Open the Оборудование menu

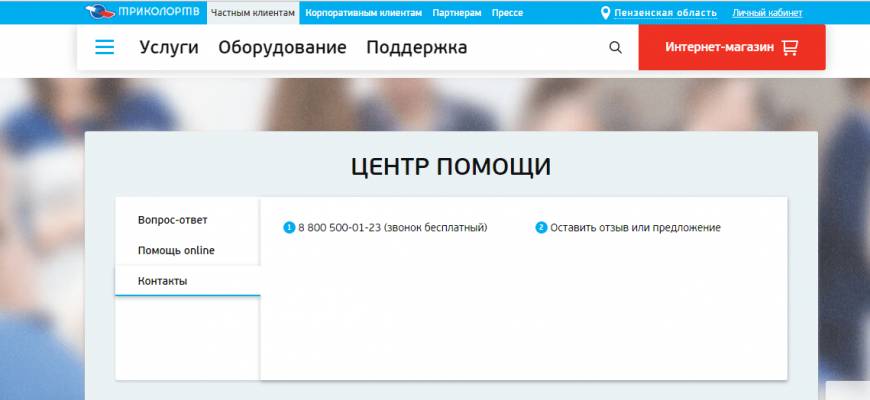tap(282, 48)
